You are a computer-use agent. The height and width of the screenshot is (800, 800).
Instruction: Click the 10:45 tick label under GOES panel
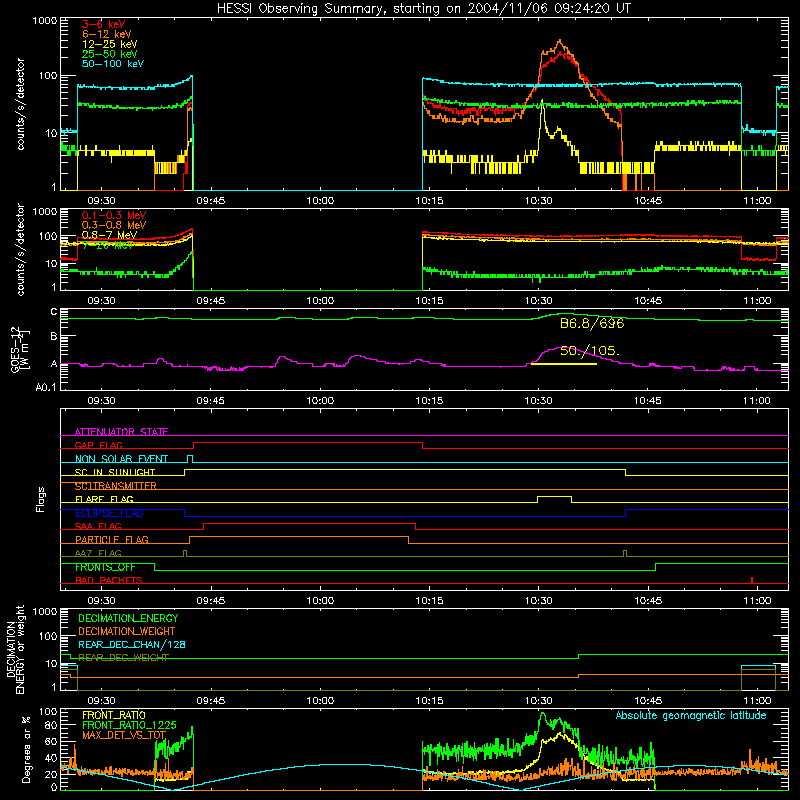point(648,401)
